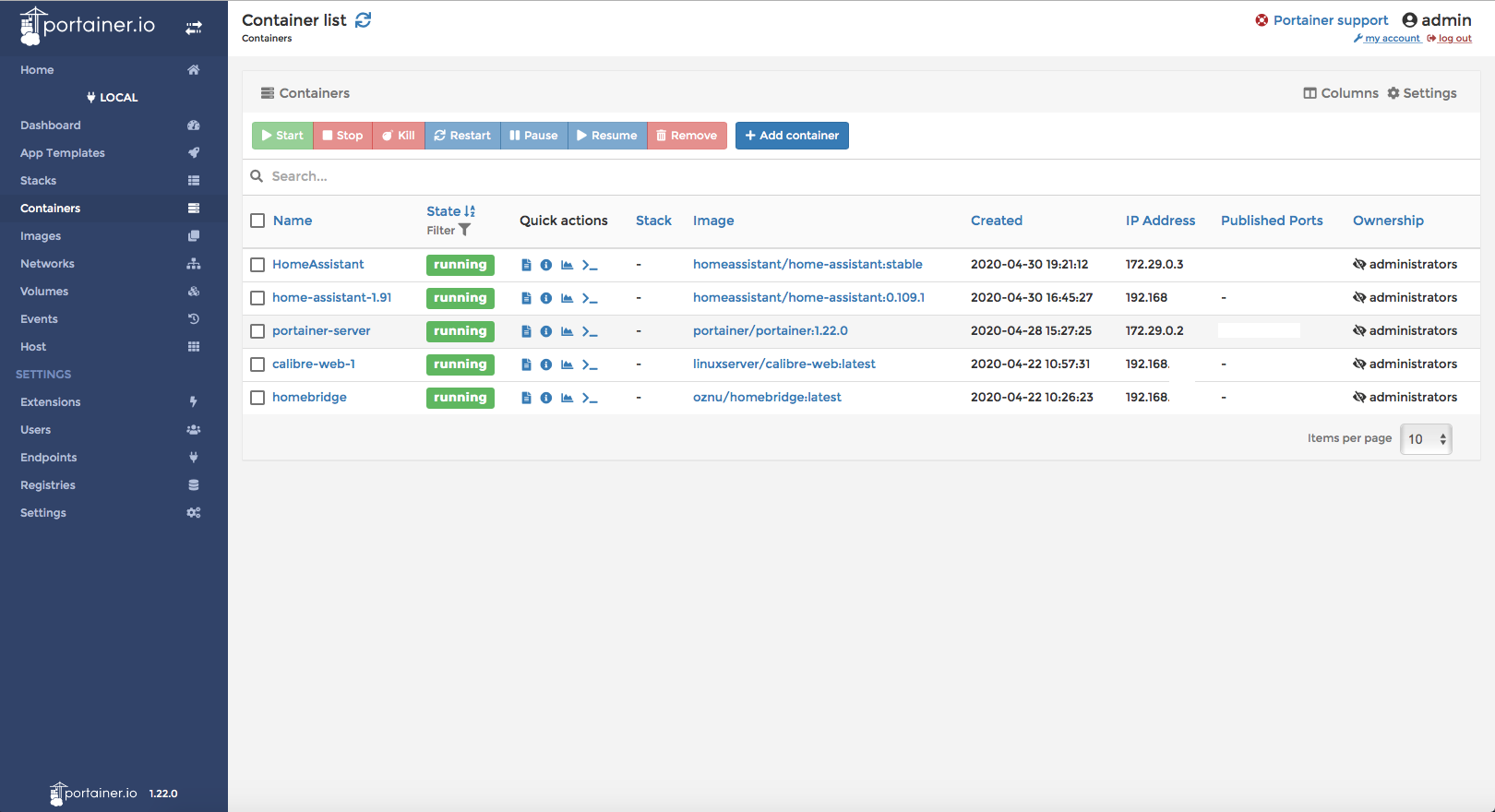Sort the table by Created column
1495x812 pixels.
[x=996, y=221]
